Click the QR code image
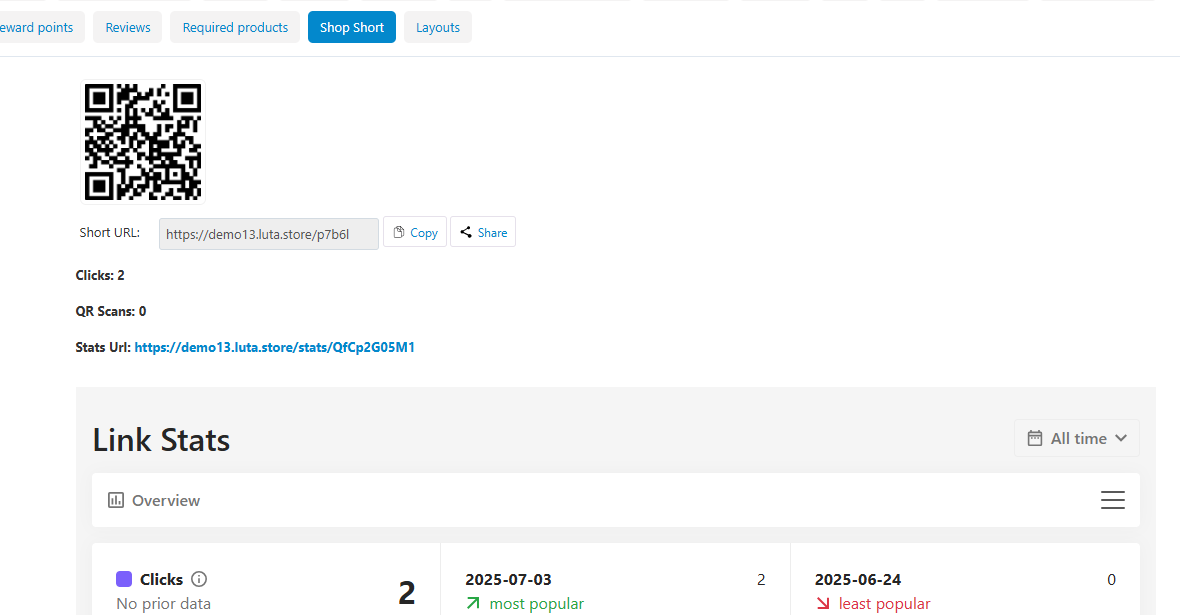The image size is (1194, 615). (x=143, y=142)
